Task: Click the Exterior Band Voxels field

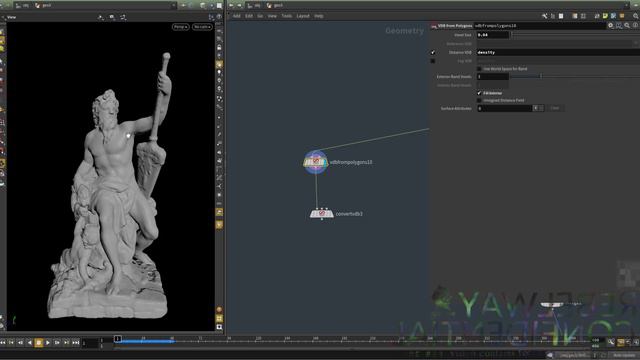Action: pyautogui.click(x=493, y=76)
